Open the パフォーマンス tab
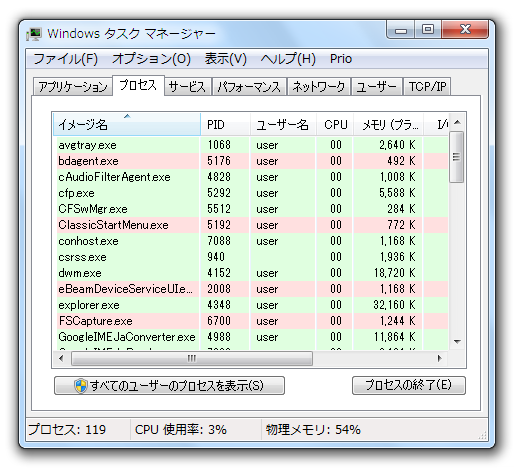Viewport: 517px width, 470px height. (x=249, y=87)
